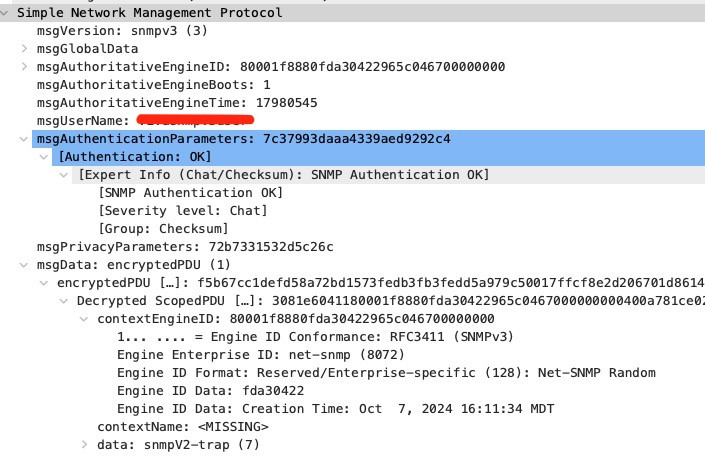Viewport: 705px width, 464px height.
Task: Expand the msgGlobalData node
Action: pyautogui.click(x=25, y=48)
